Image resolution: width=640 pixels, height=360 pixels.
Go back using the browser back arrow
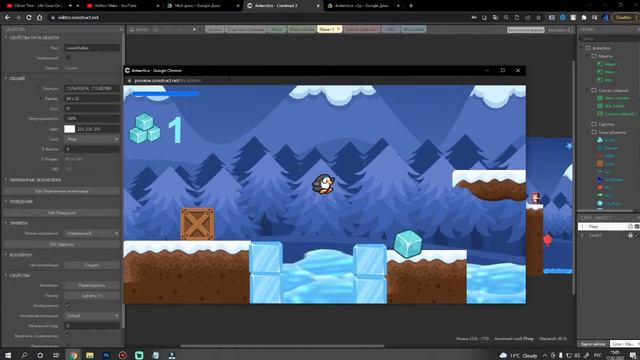click(7, 18)
